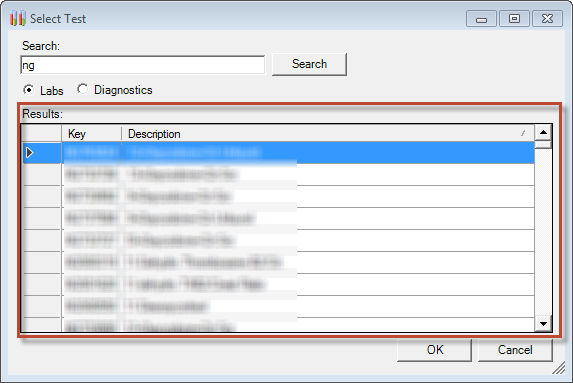Maximize the Select Test window
The width and height of the screenshot is (573, 383).
pyautogui.click(x=514, y=19)
